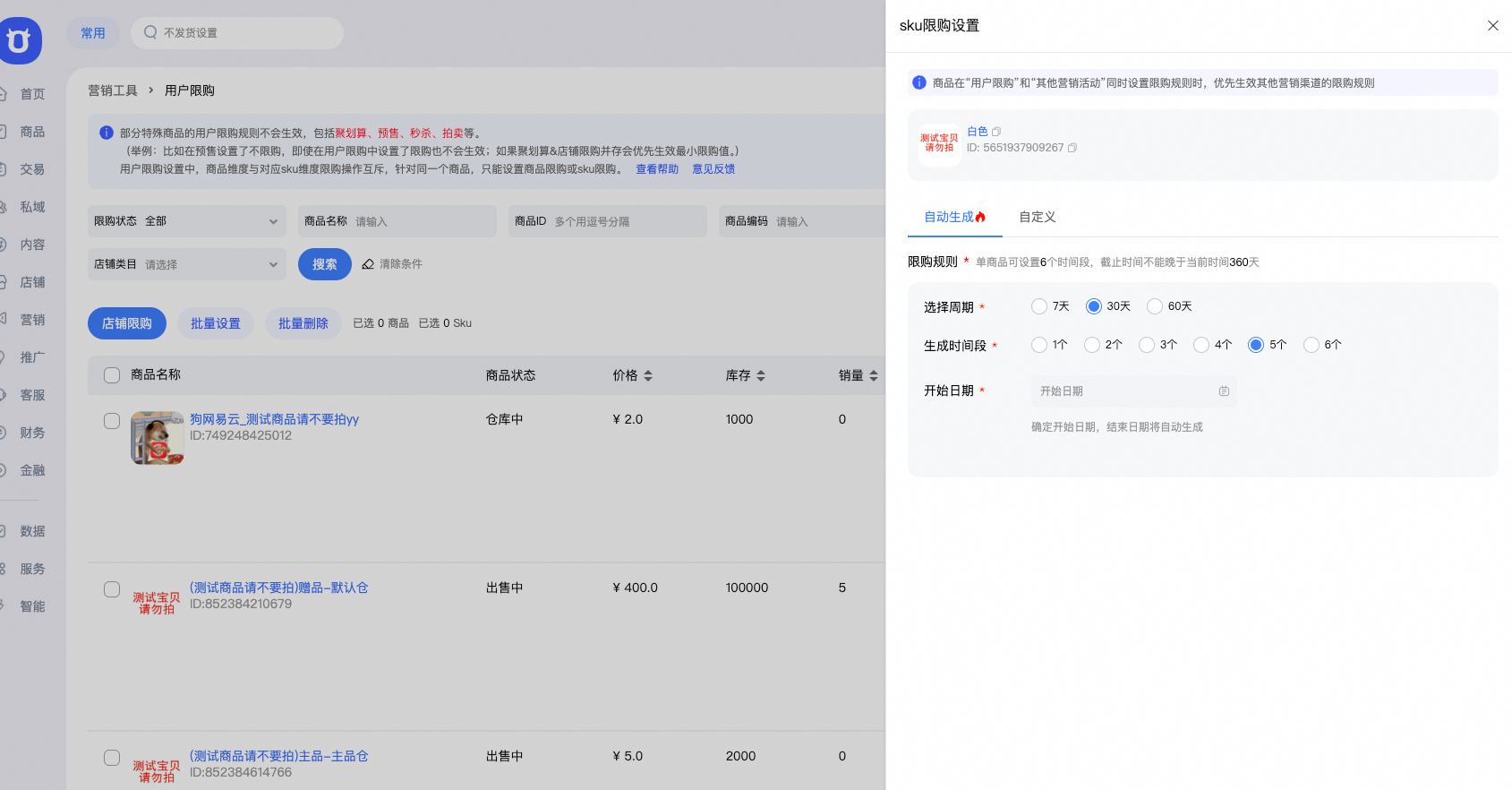
Task: Select all products checkbox in table header
Action: coord(112,375)
